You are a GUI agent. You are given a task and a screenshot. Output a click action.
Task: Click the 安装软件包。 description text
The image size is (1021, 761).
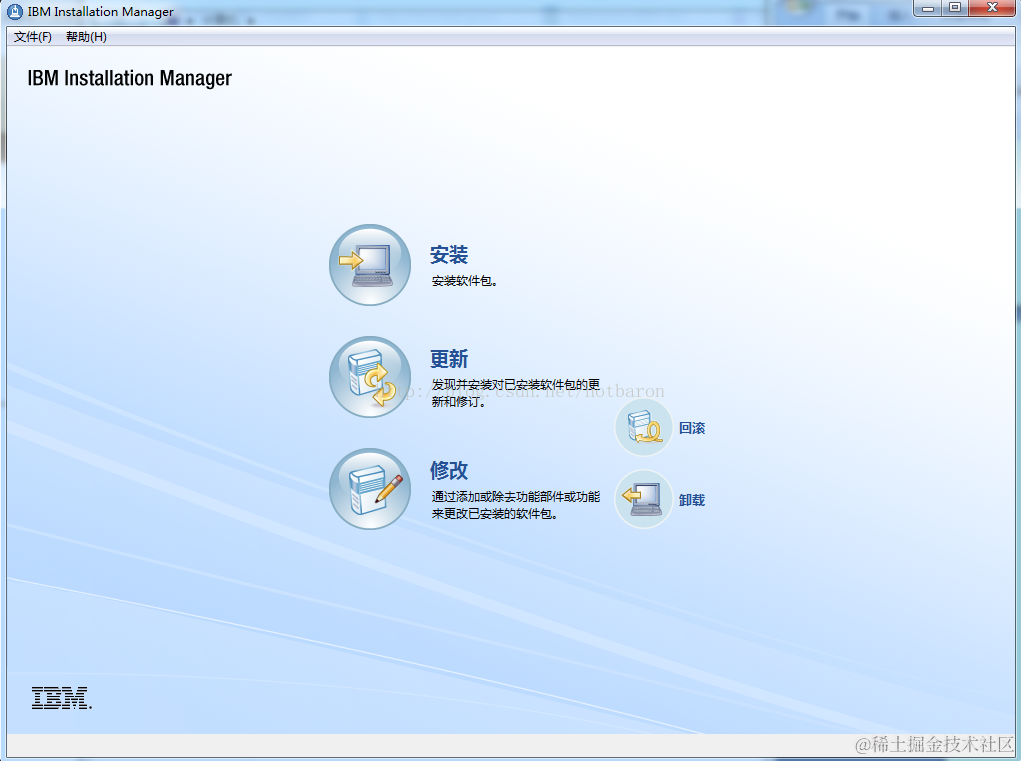(x=464, y=281)
